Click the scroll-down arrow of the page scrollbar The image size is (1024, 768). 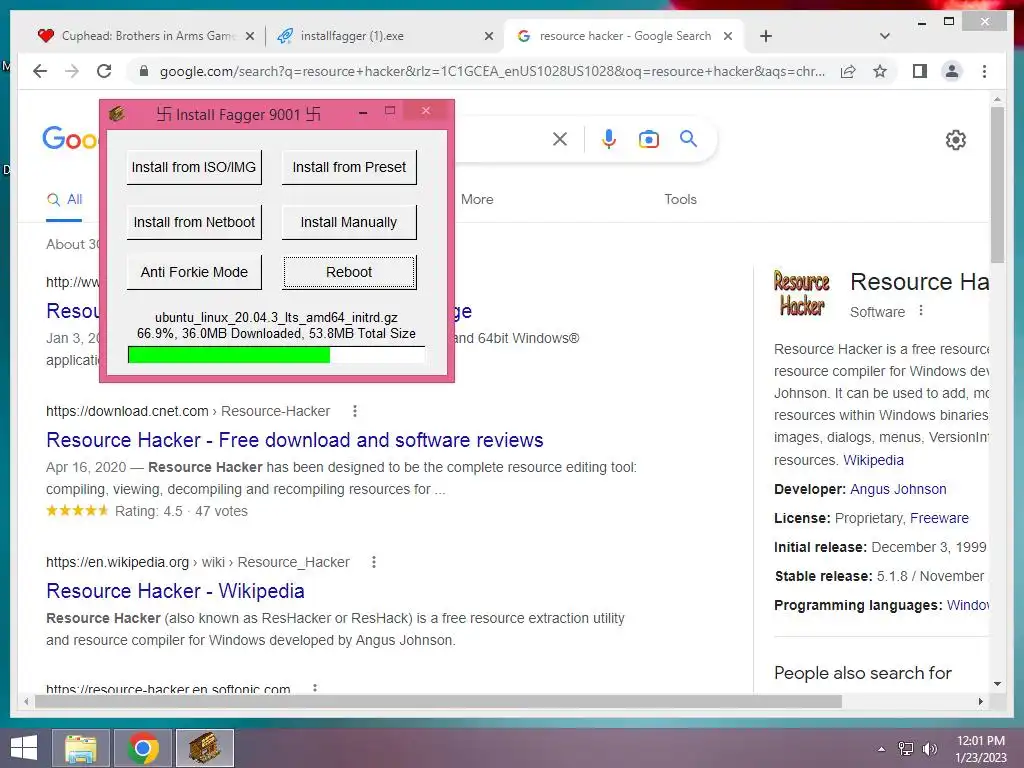click(x=997, y=684)
